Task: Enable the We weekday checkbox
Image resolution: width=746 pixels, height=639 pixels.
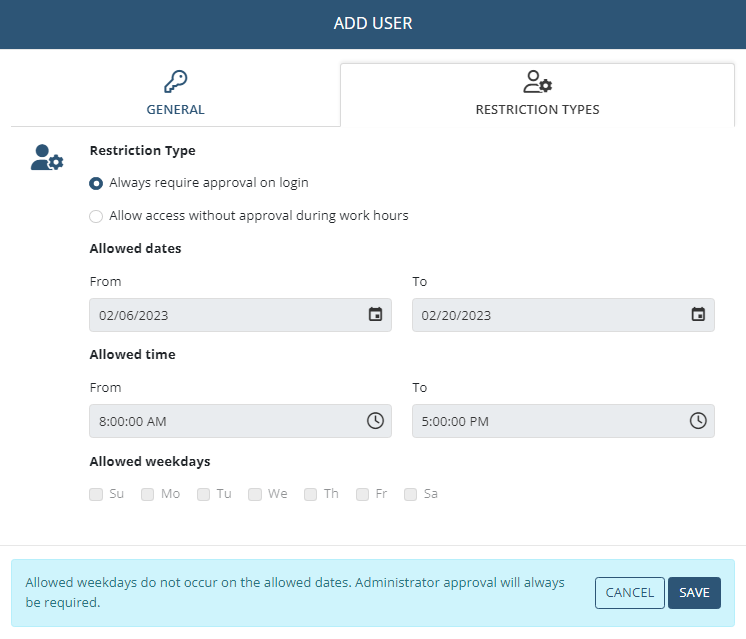Action: (255, 494)
